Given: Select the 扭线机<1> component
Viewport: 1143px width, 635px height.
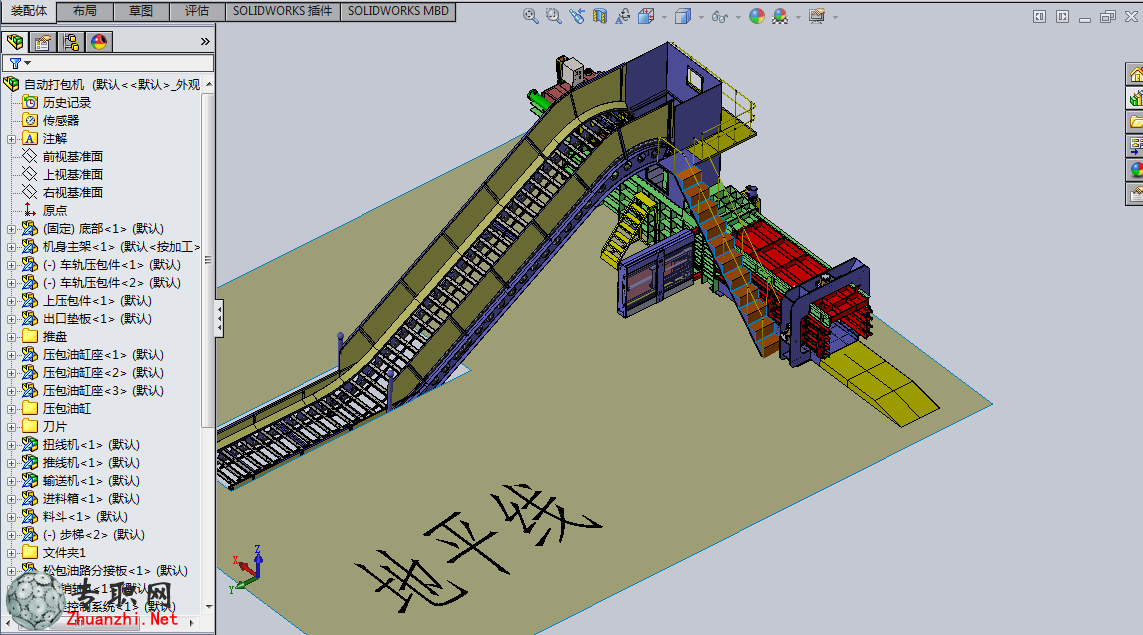Looking at the screenshot, I should tap(91, 445).
